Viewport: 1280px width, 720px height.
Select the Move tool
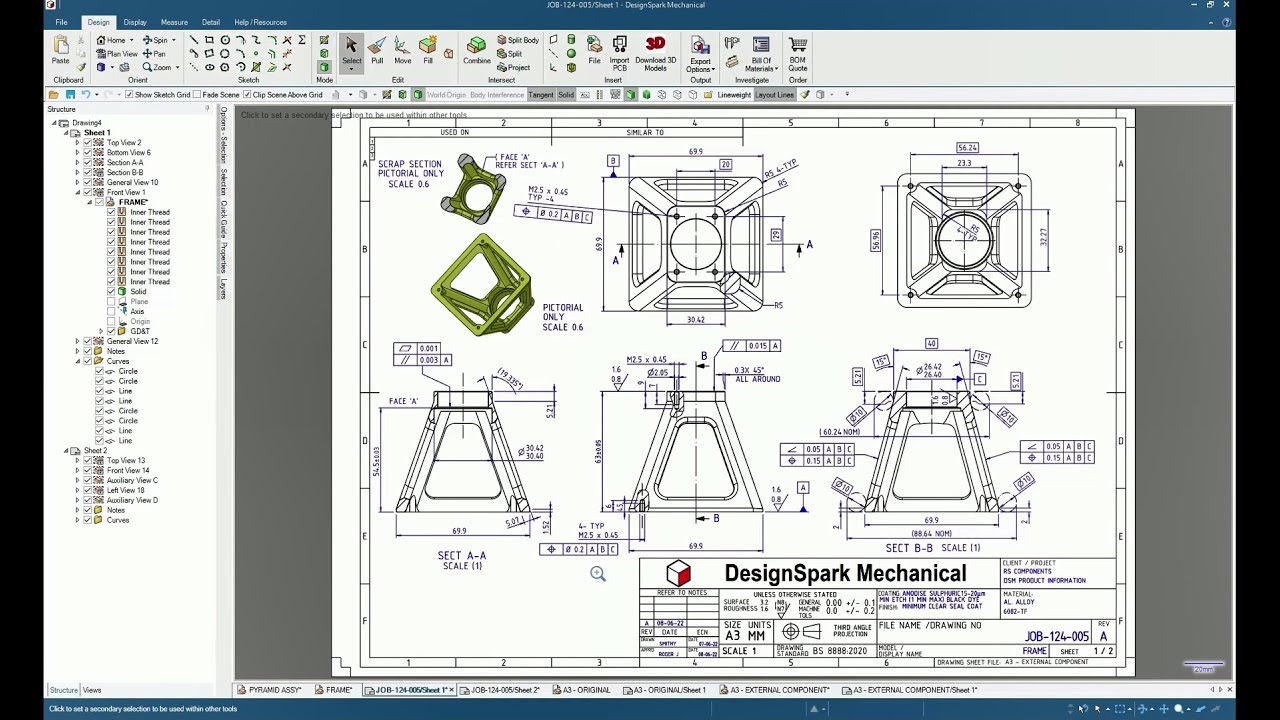[x=402, y=50]
